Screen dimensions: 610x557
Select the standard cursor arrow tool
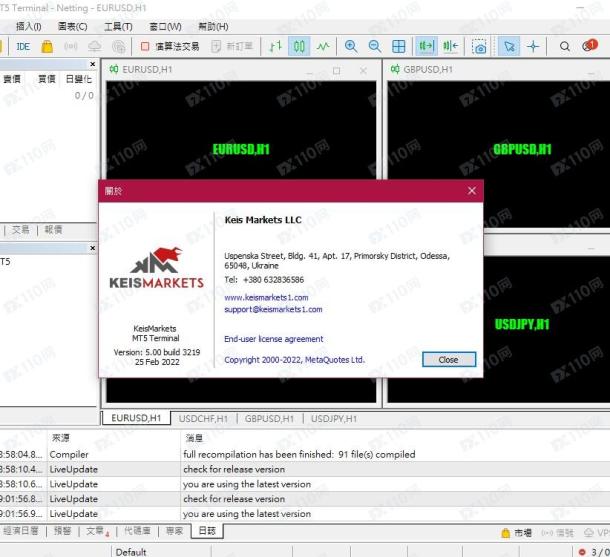509,47
